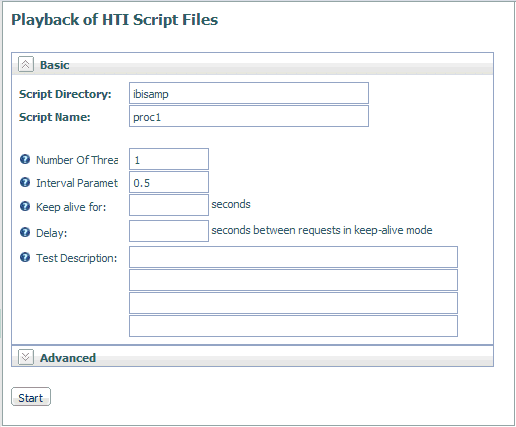
Task: Activate the Delay seconds input box
Action: point(169,231)
